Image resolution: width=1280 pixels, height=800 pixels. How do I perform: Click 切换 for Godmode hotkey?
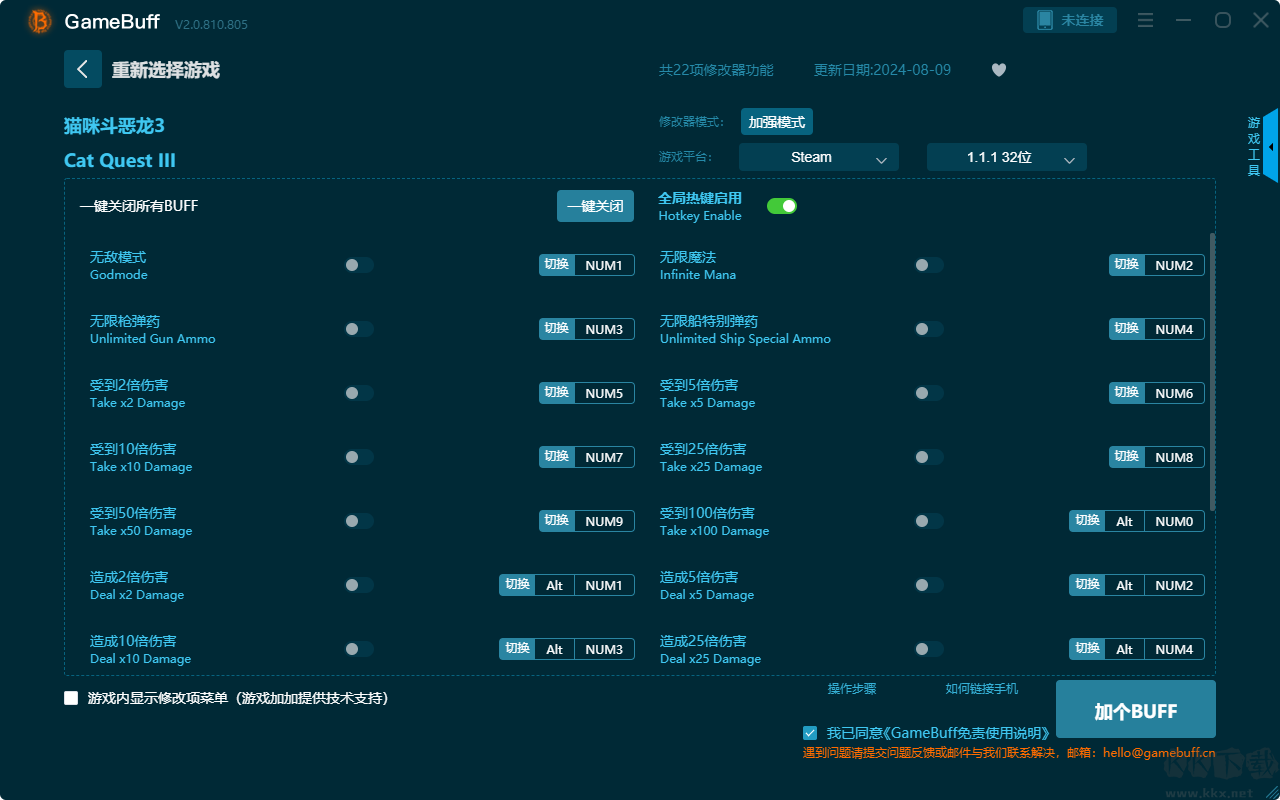pos(557,265)
